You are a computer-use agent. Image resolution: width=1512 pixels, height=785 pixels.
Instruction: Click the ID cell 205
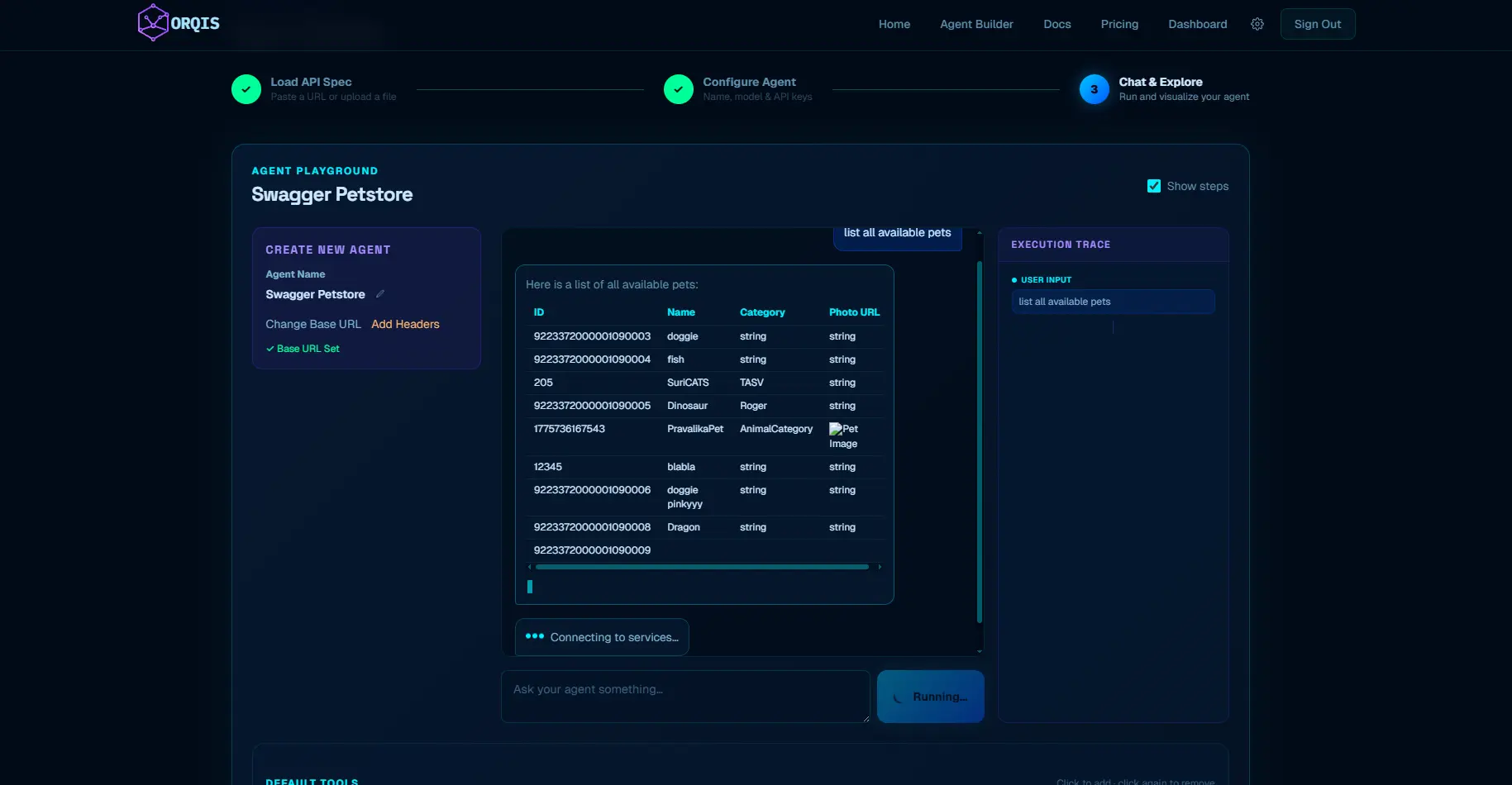tap(543, 383)
